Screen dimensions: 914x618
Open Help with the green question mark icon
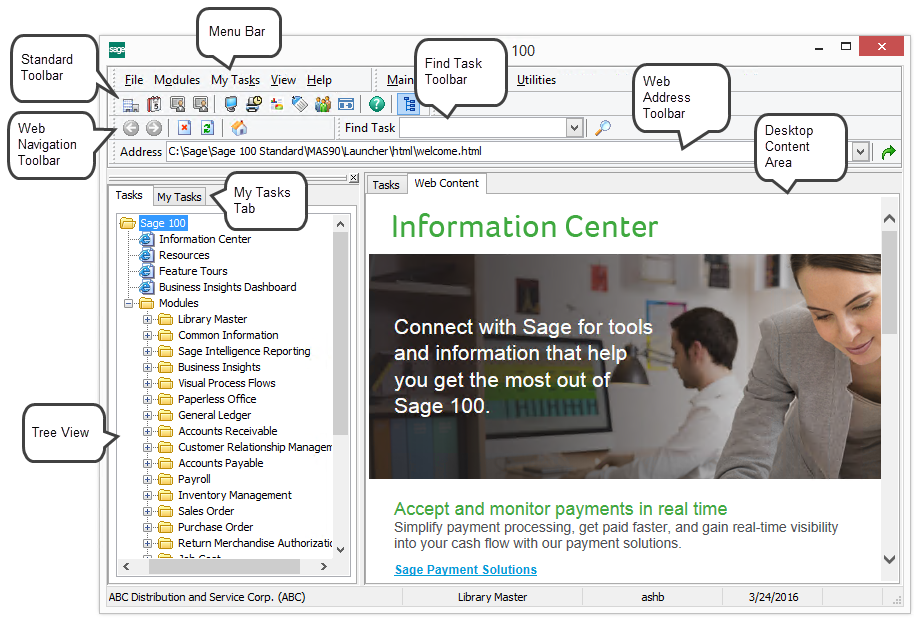coord(376,104)
